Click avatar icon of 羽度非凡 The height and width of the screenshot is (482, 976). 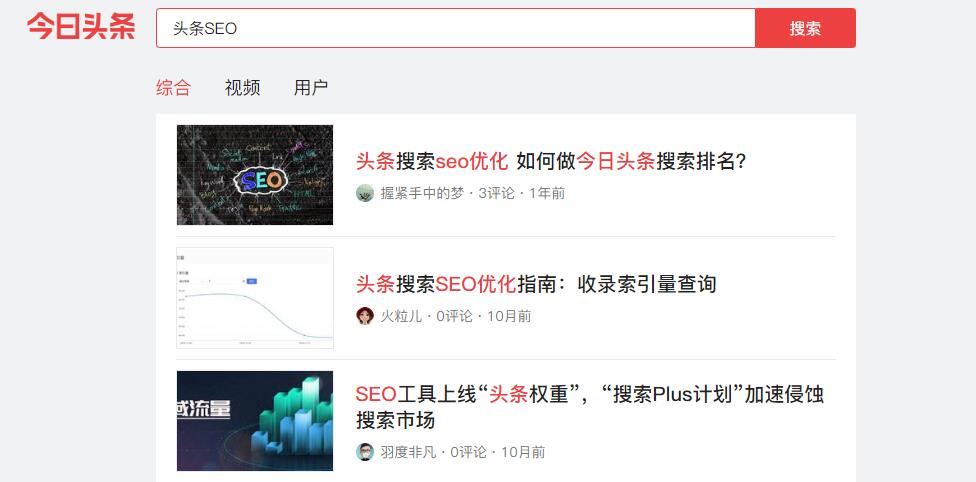click(365, 452)
